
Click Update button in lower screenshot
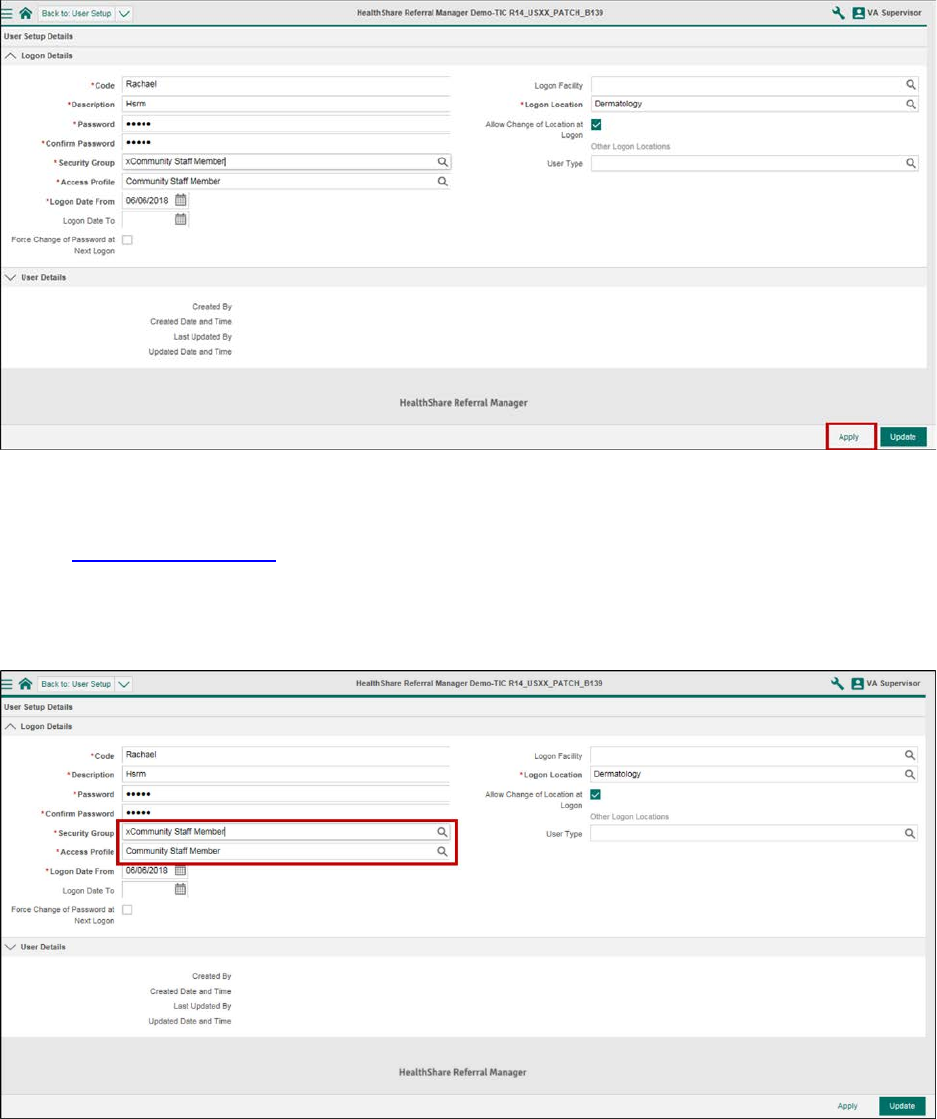pyautogui.click(x=902, y=1106)
